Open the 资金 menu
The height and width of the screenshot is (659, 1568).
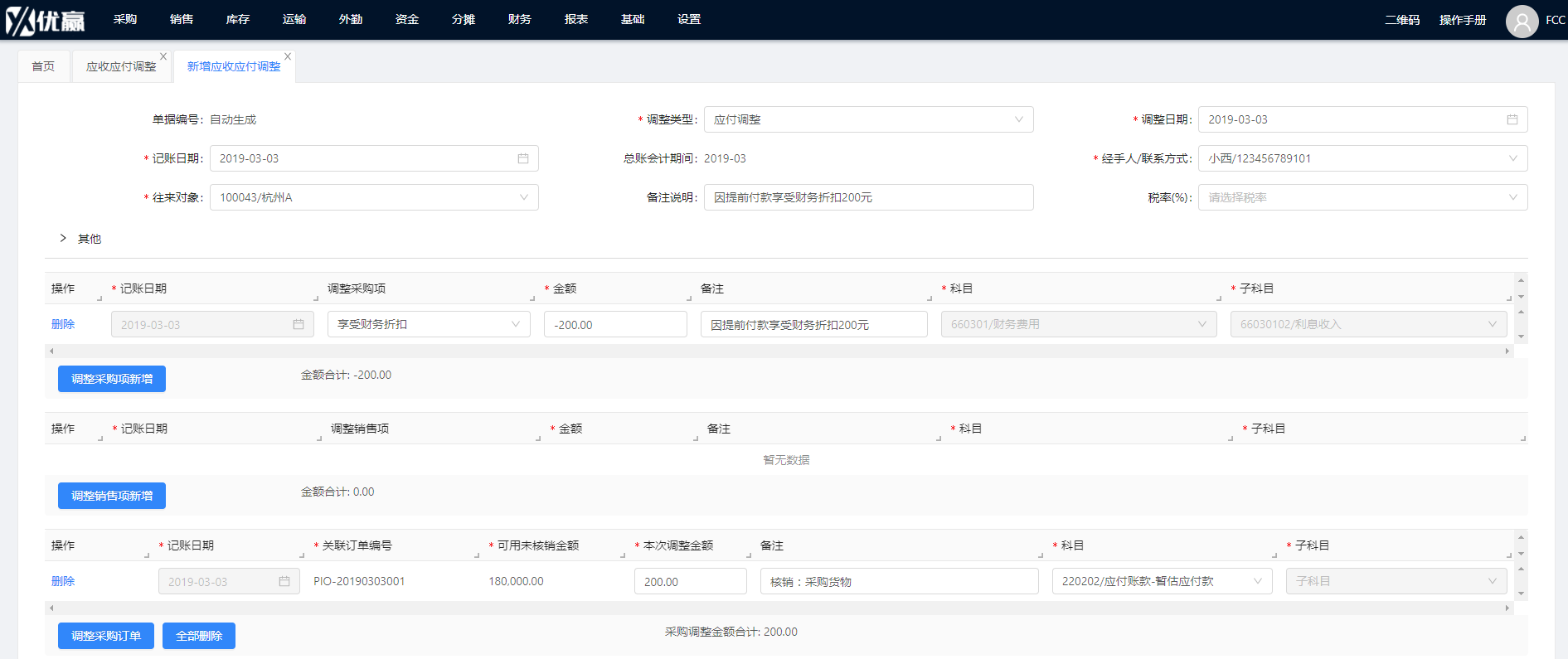click(407, 19)
